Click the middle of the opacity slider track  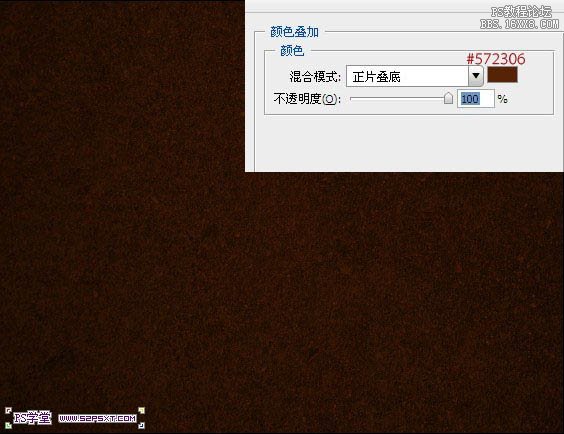(x=399, y=98)
